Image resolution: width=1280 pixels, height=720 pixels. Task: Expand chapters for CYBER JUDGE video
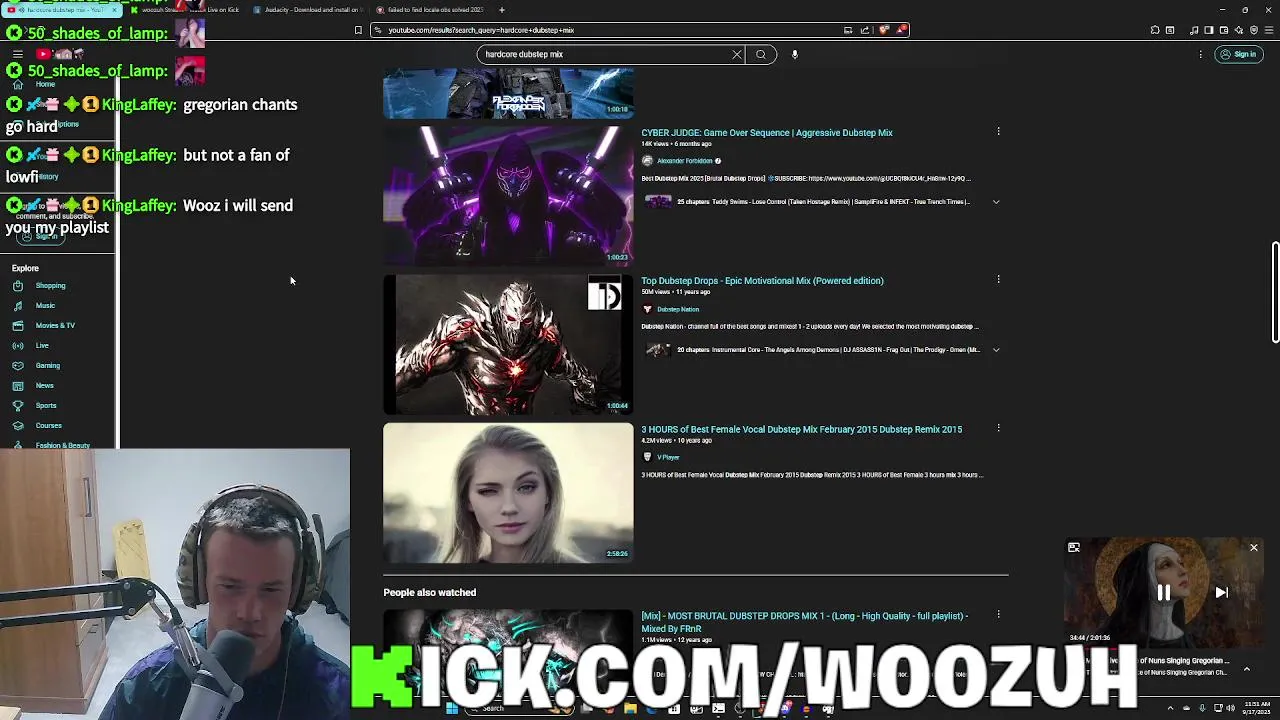pyautogui.click(x=996, y=202)
